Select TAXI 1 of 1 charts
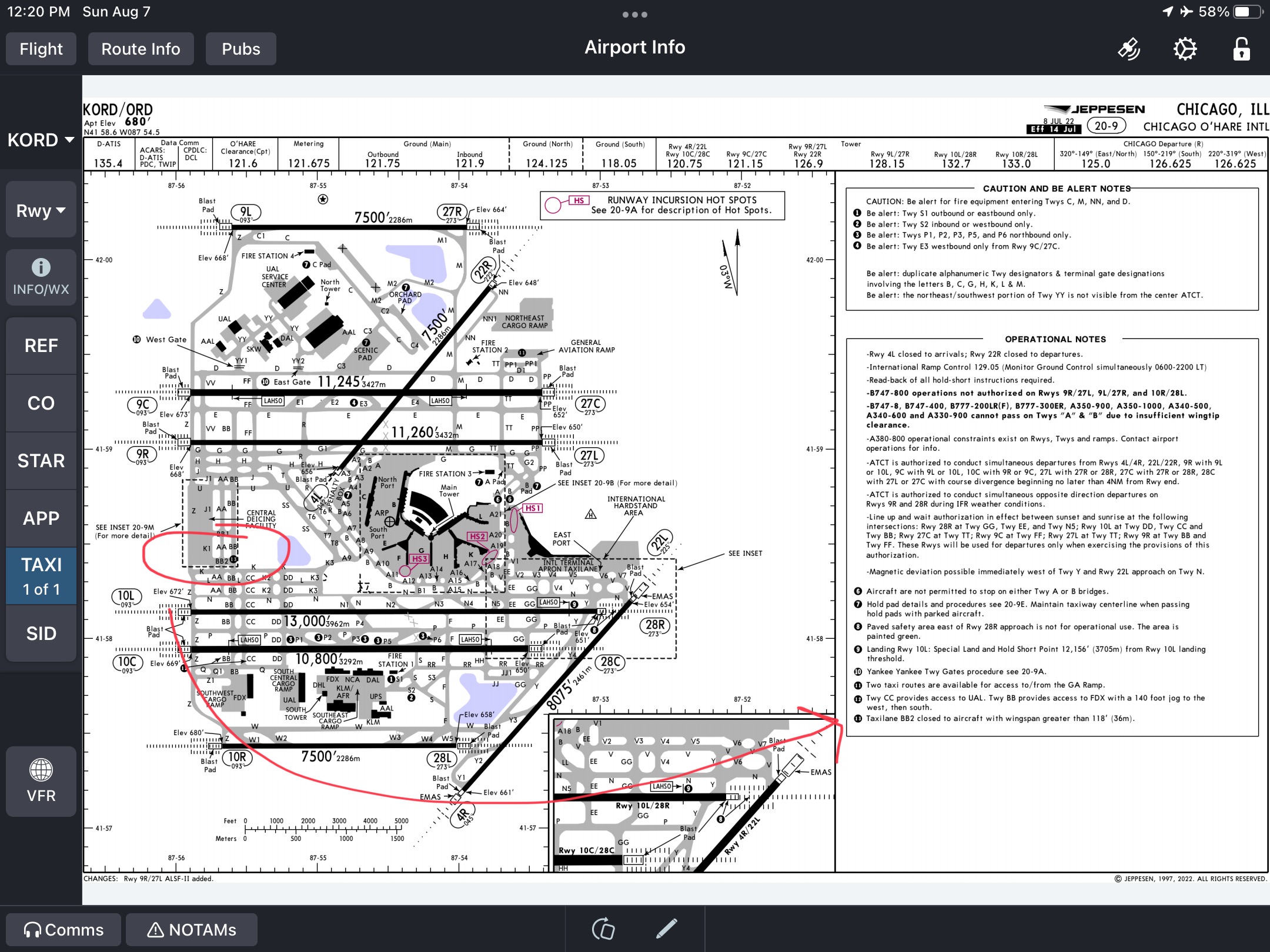This screenshot has height=952, width=1270. (41, 576)
